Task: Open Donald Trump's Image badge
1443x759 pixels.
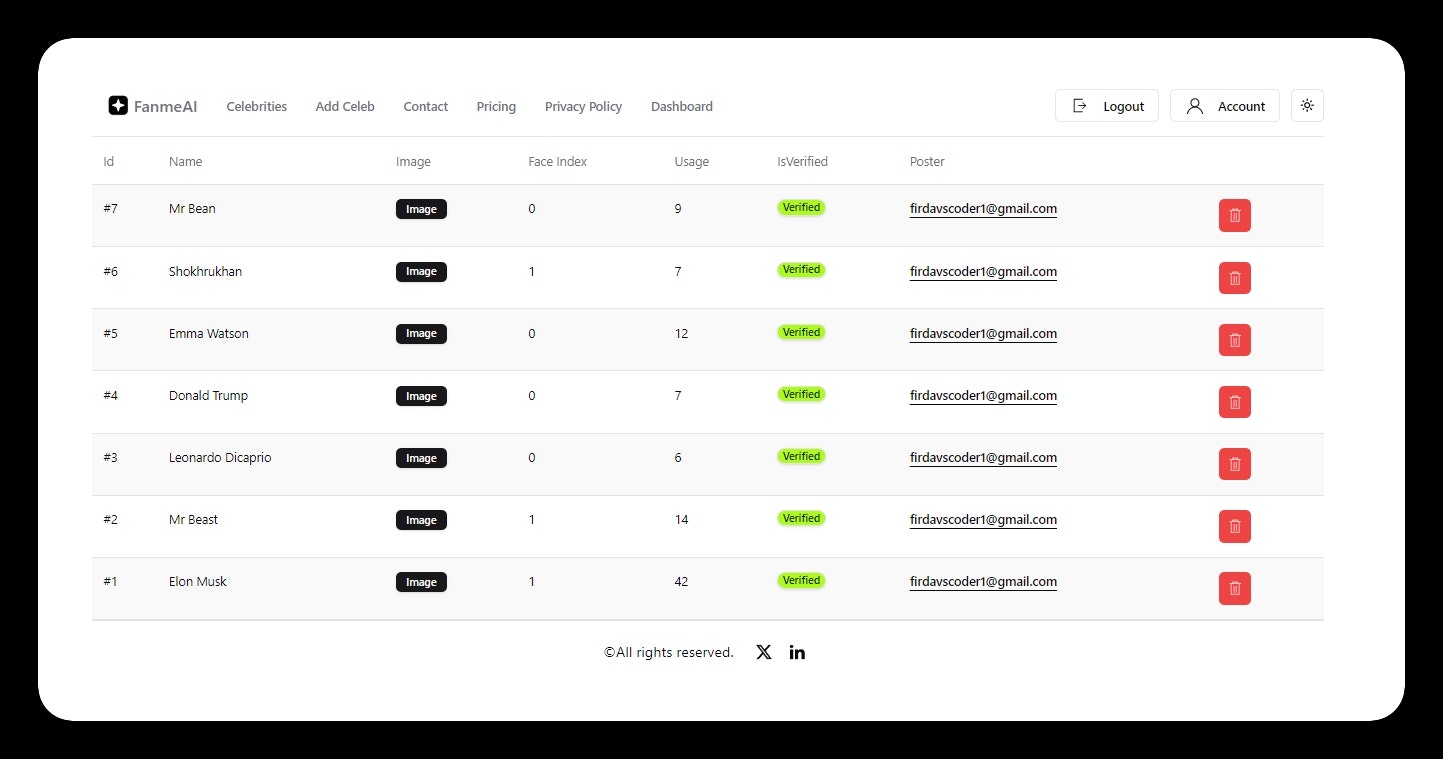Action: (421, 396)
